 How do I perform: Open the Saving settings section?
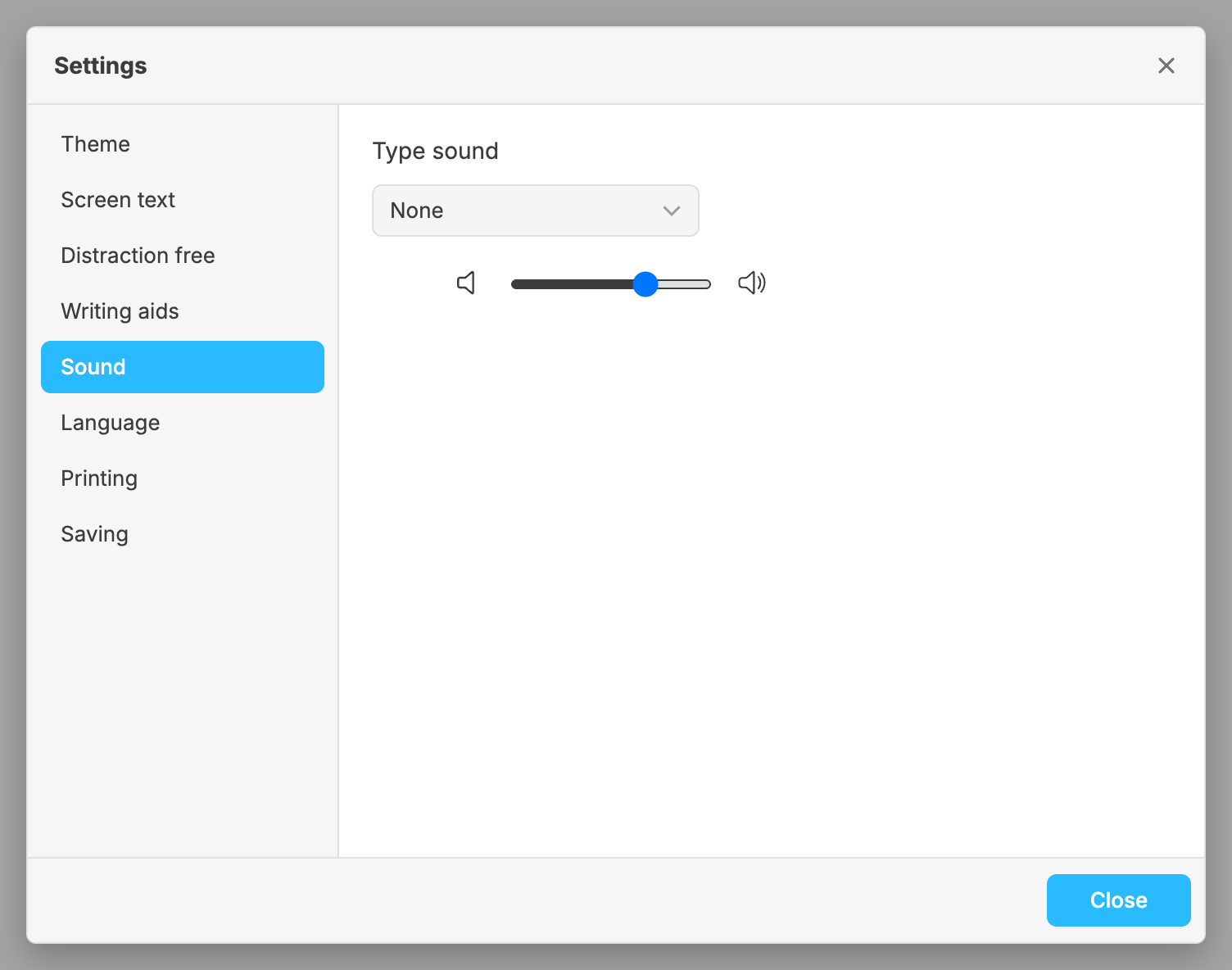click(x=183, y=534)
